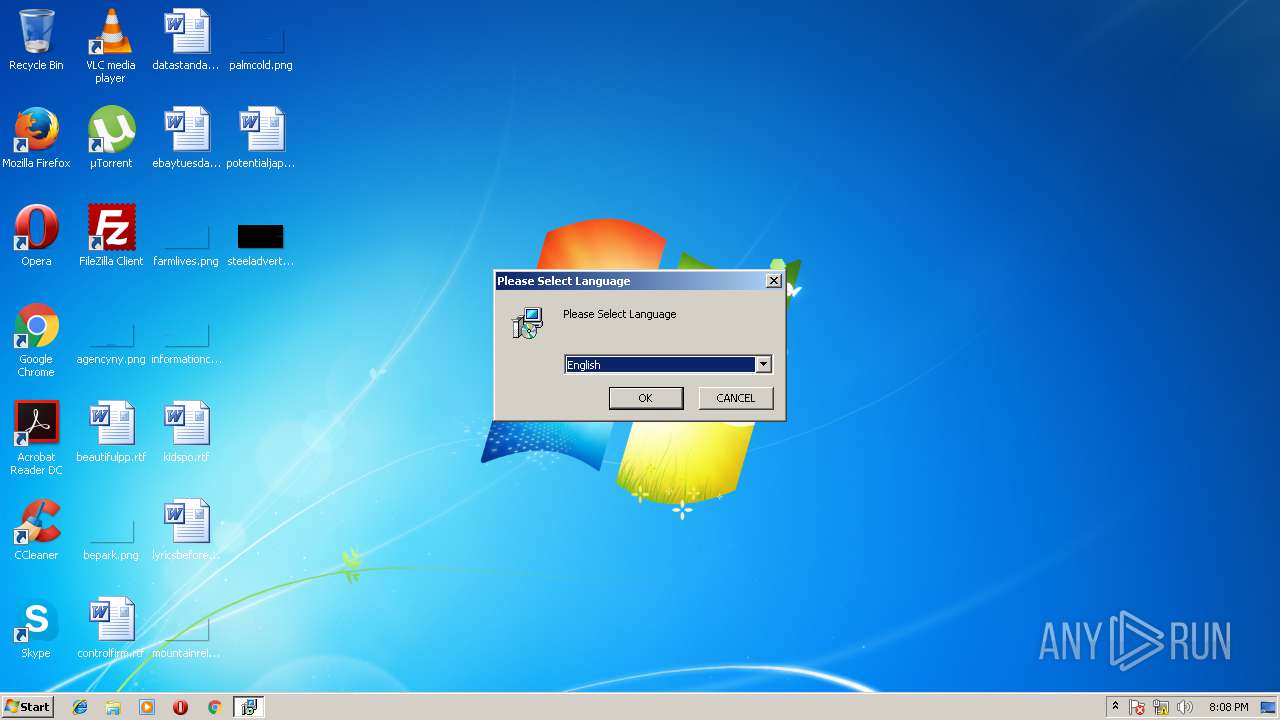Open Opera from the taskbar
The height and width of the screenshot is (720, 1280).
180,707
